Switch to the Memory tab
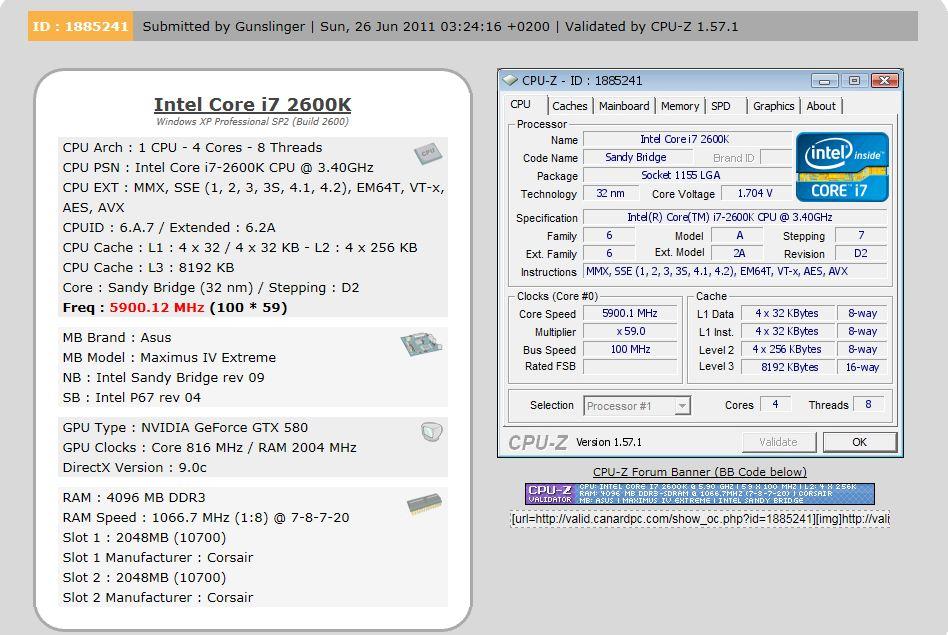Viewport: 948px width, 635px height. [680, 106]
